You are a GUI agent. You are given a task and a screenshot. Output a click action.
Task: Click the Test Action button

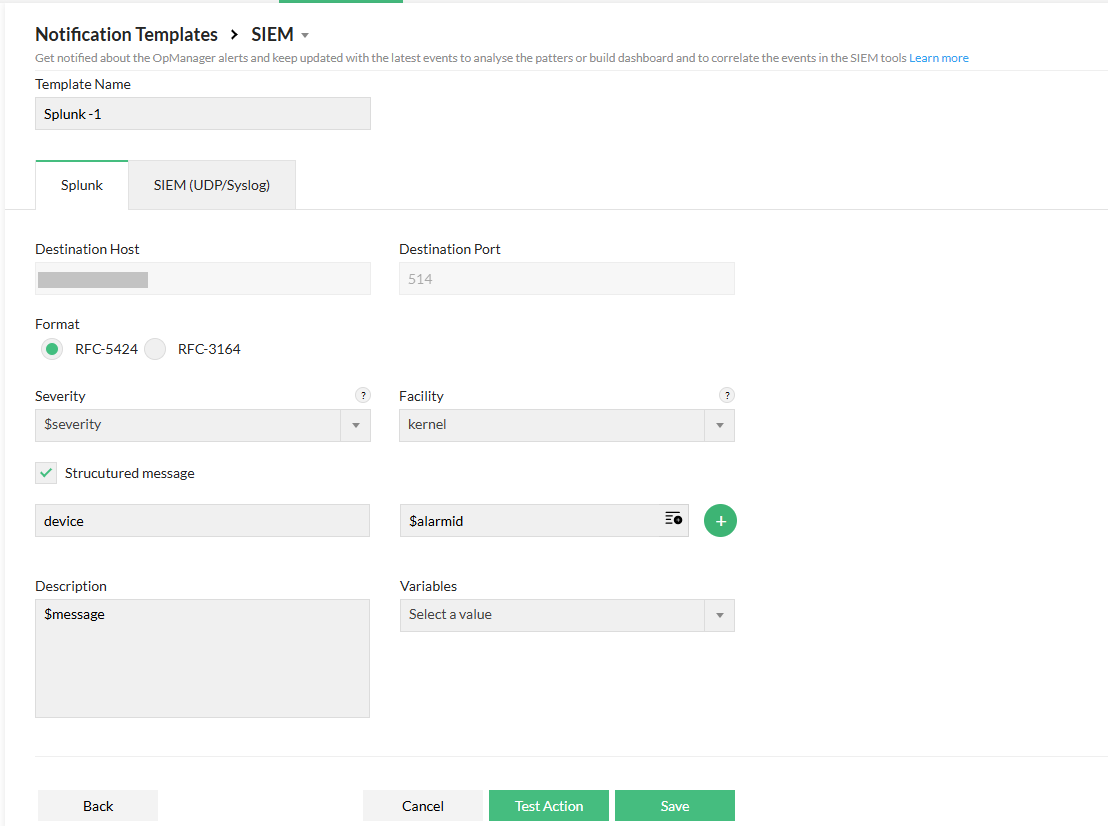(548, 805)
